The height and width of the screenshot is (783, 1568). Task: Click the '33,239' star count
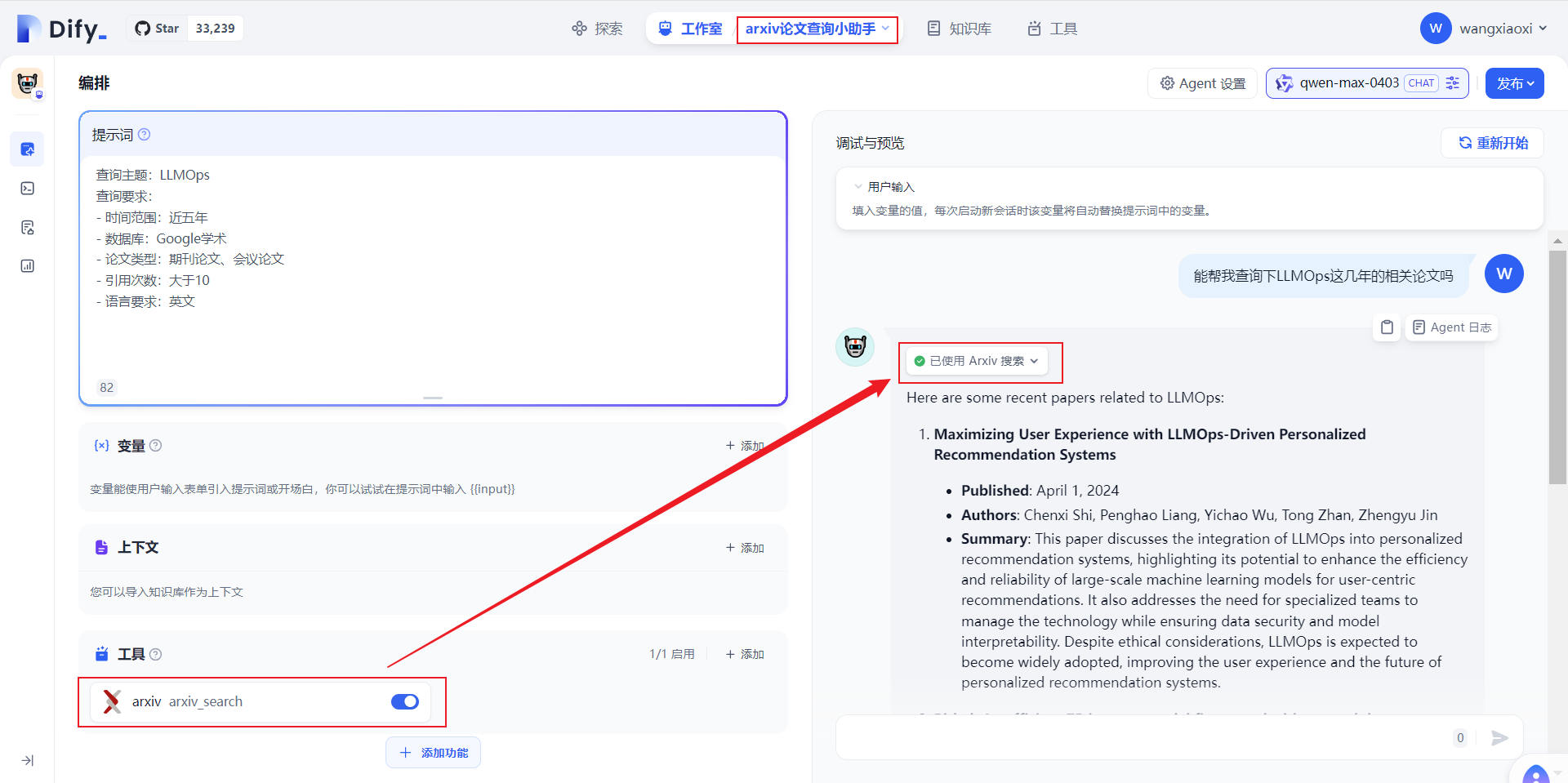click(215, 29)
